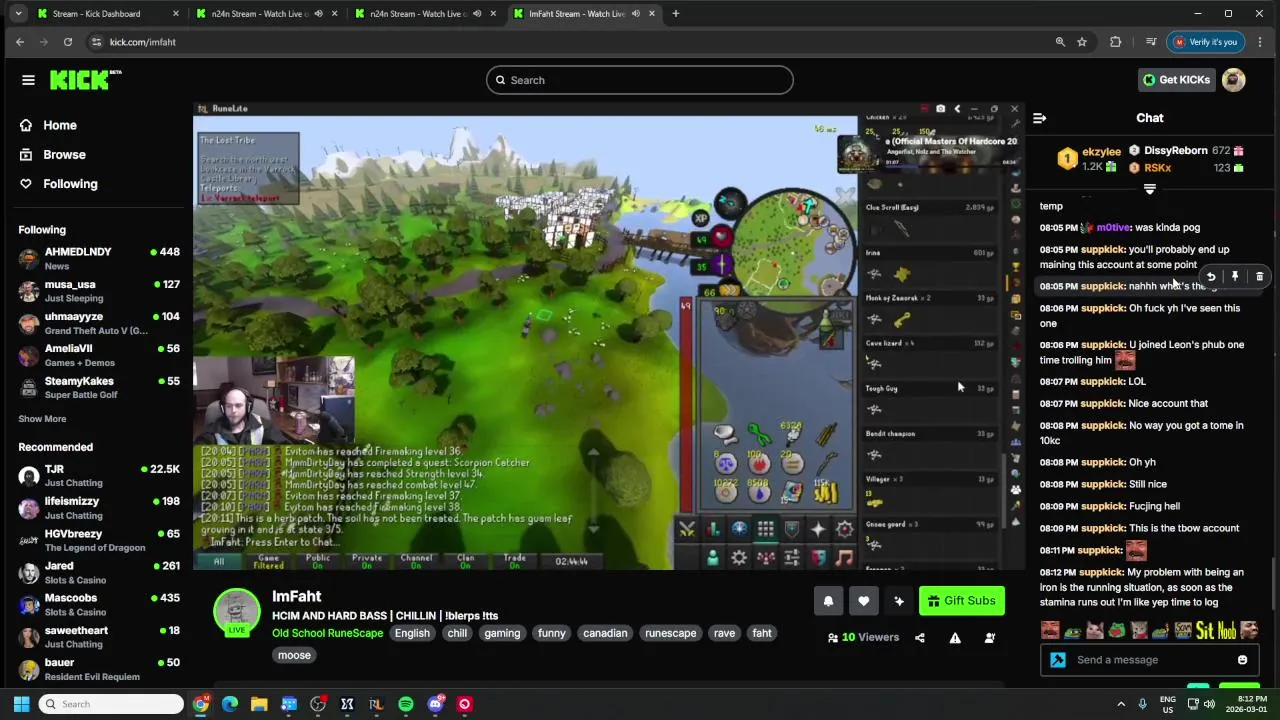Collapse chat with the arrow icon
Viewport: 1280px width, 720px height.
tap(1039, 118)
